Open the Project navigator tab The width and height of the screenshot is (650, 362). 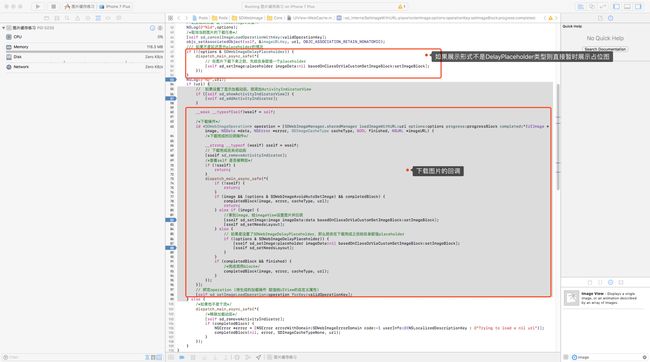(46, 18)
